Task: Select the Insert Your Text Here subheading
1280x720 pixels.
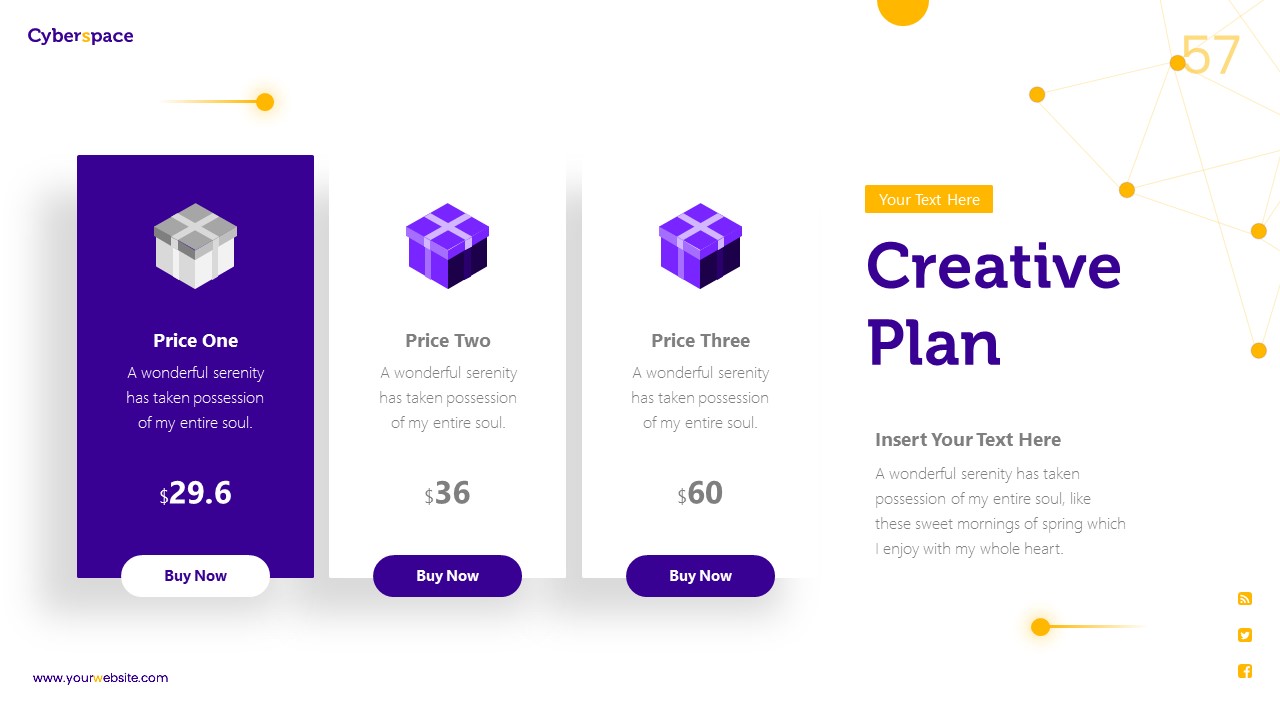Action: coord(968,439)
